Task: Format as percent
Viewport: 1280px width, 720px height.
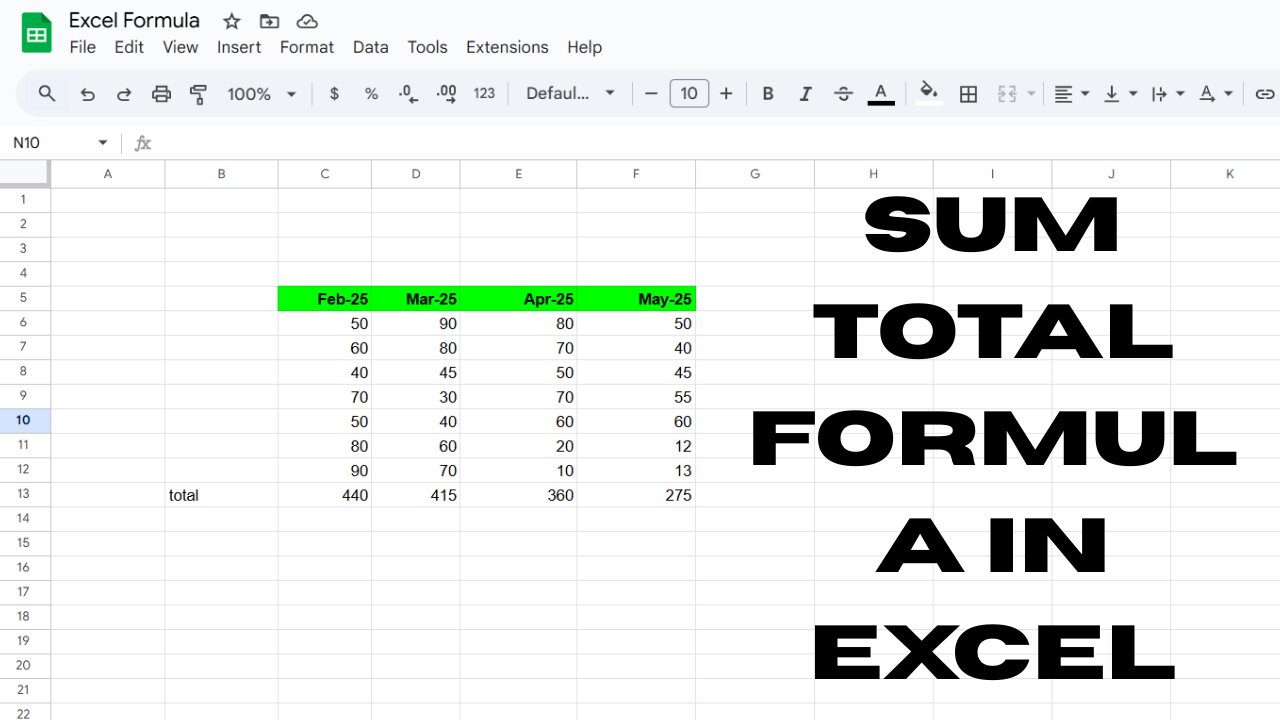Action: tap(371, 93)
